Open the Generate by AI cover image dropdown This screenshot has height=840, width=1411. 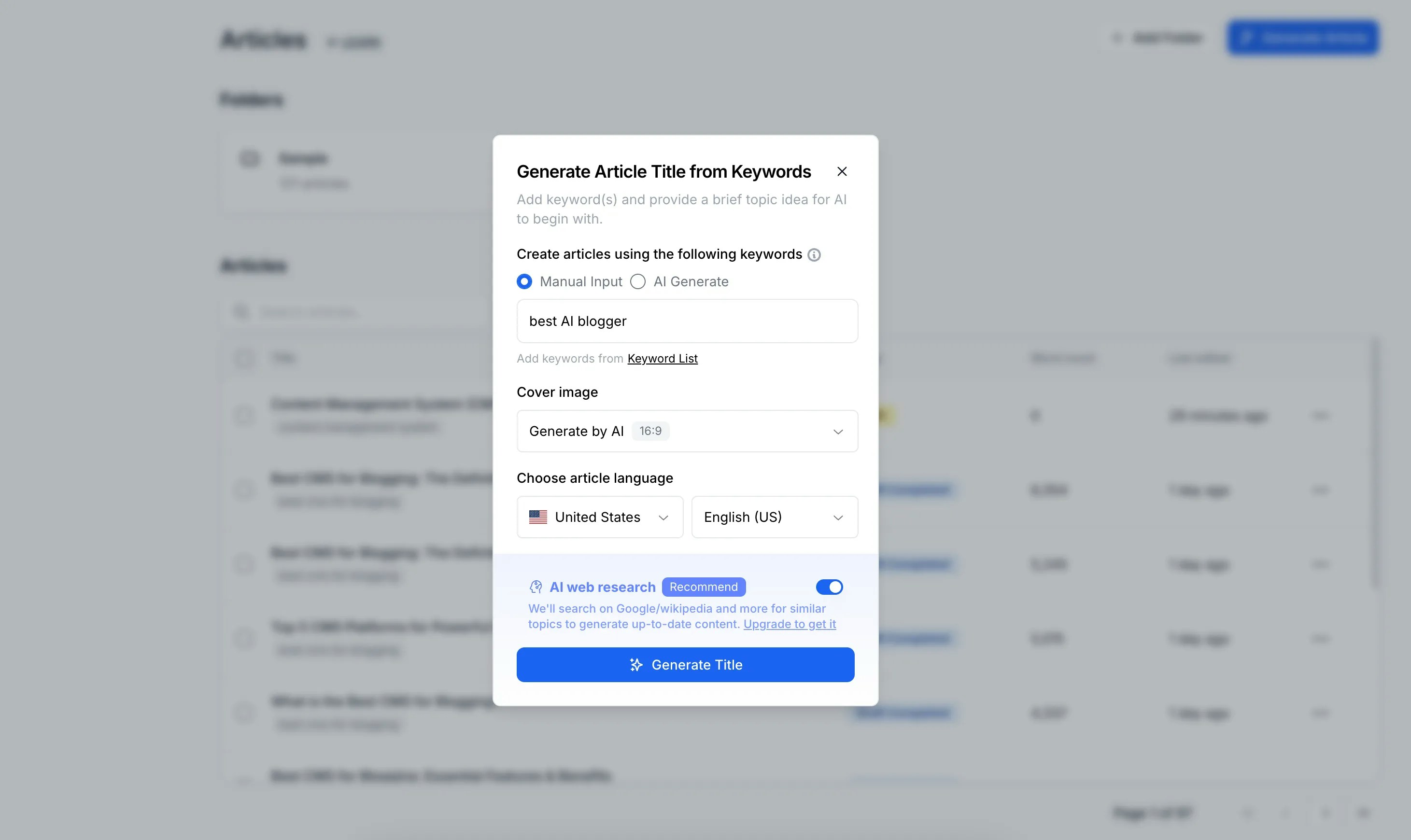(687, 431)
